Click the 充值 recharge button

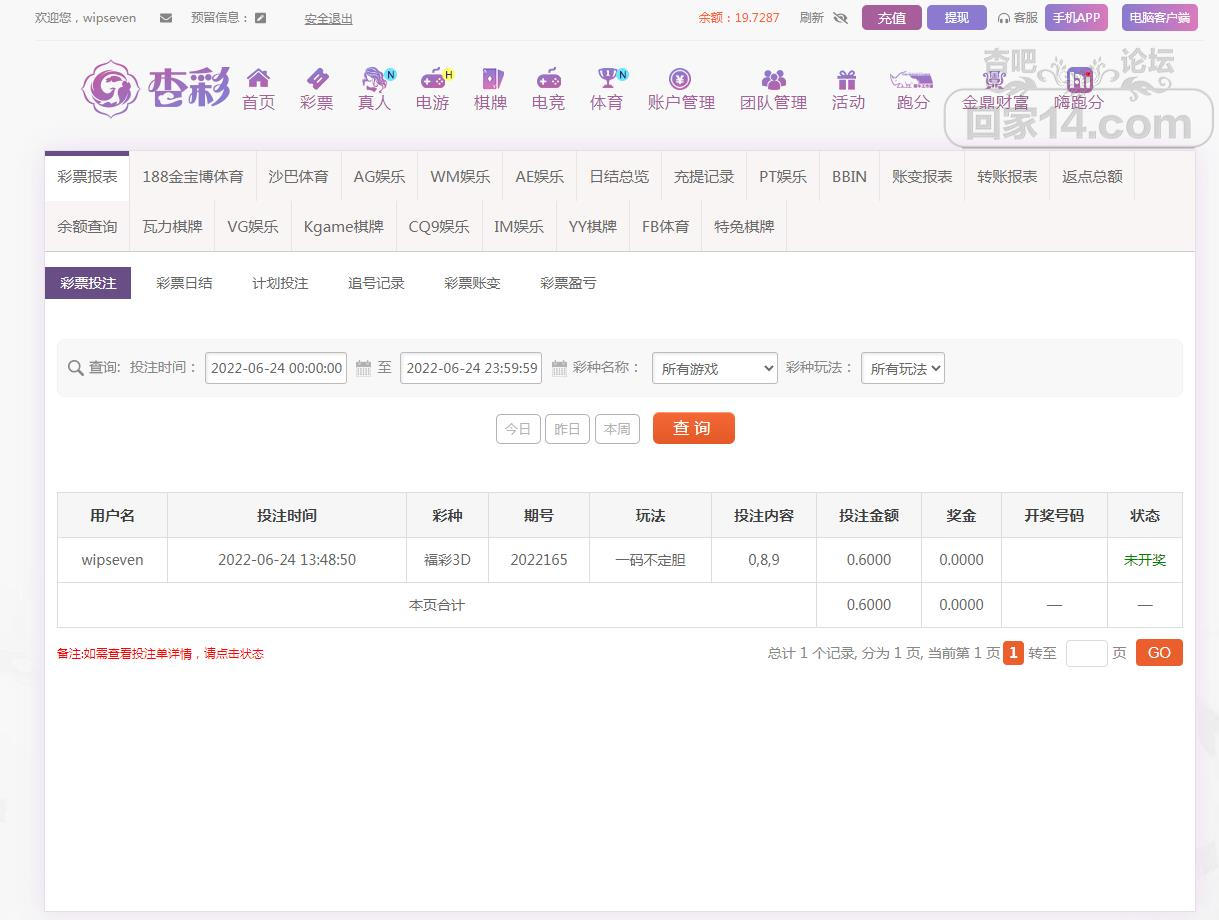[x=891, y=18]
